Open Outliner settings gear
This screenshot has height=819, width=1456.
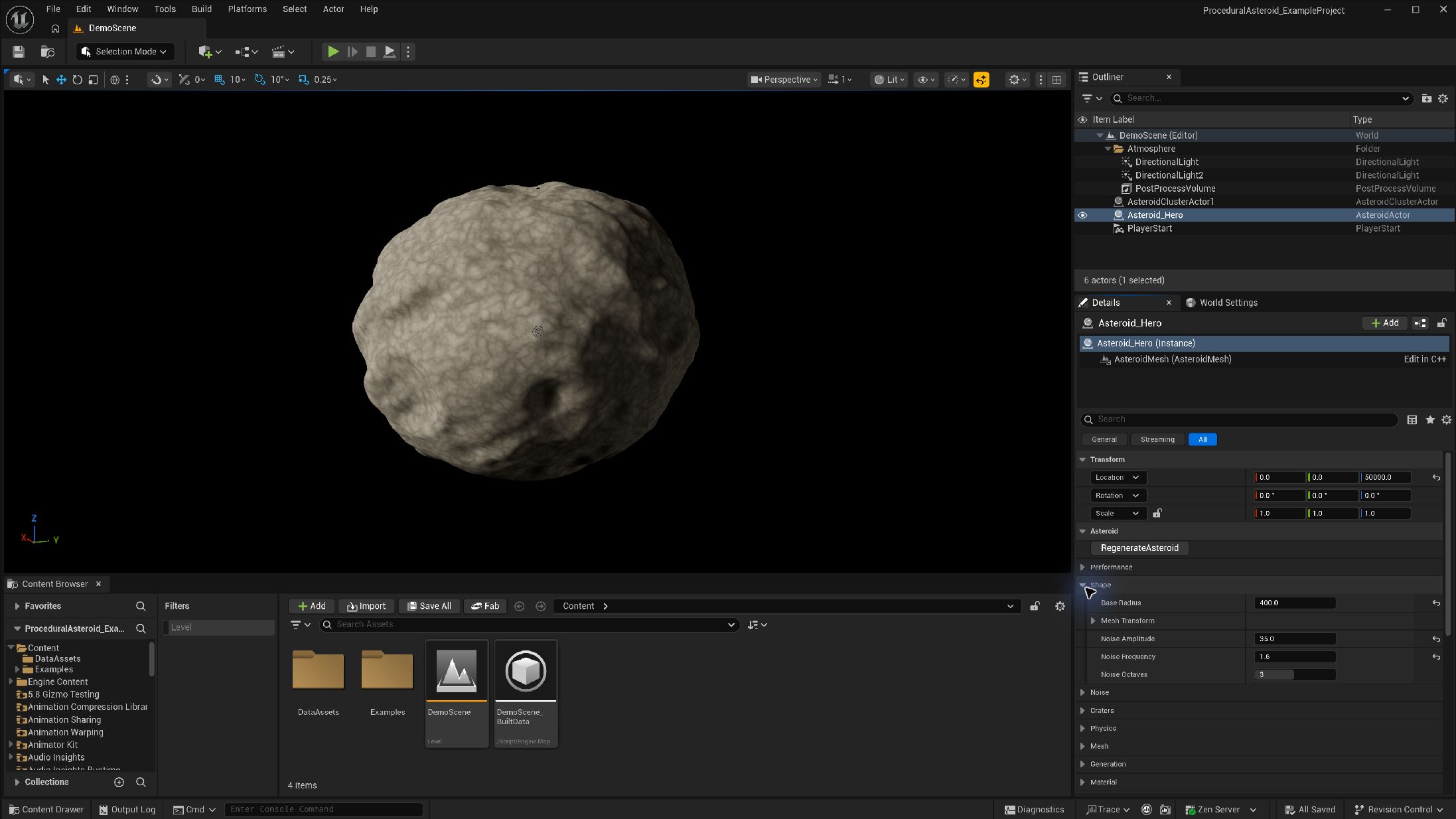point(1443,98)
